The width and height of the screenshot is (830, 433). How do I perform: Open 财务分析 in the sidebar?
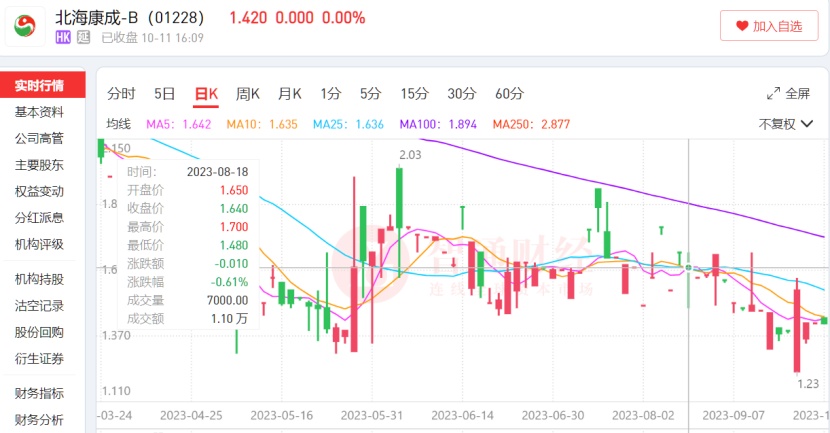tap(39, 420)
